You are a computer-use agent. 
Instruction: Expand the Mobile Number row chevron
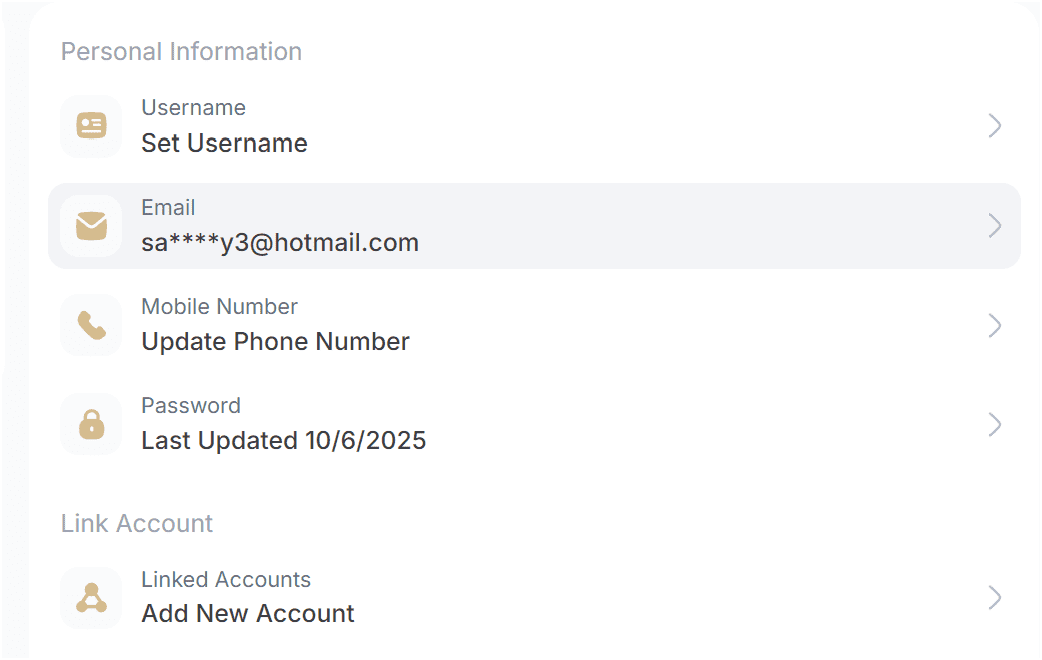point(995,325)
